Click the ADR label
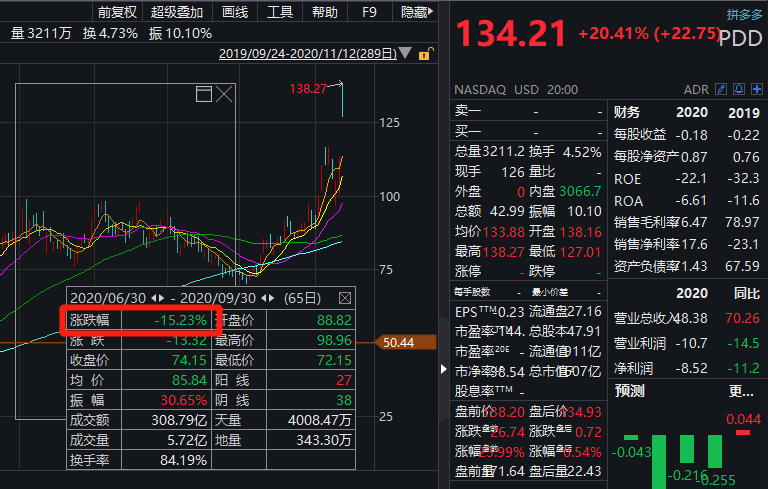Viewport: 768px width, 489px height. 696,90
